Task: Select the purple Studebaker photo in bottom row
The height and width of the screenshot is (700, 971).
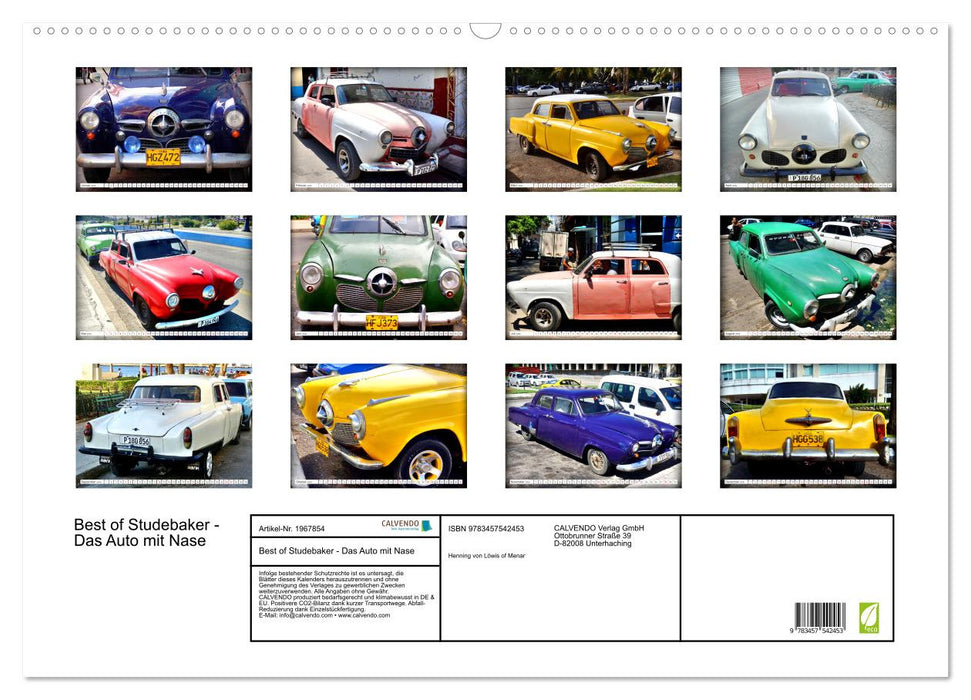Action: tap(593, 427)
